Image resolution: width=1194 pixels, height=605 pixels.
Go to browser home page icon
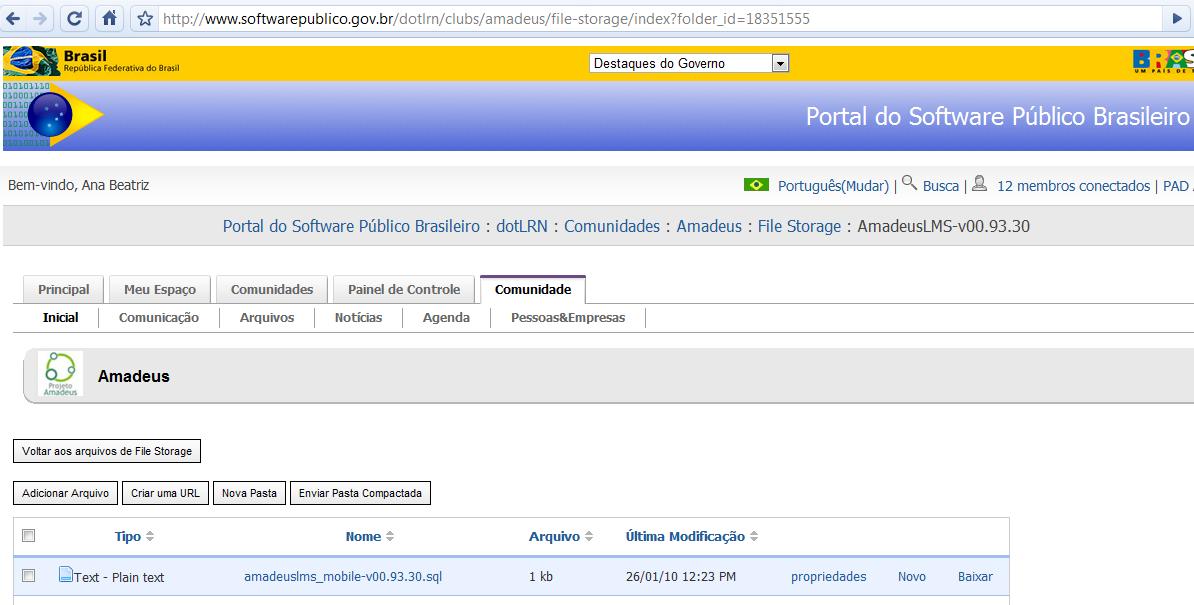coord(110,18)
